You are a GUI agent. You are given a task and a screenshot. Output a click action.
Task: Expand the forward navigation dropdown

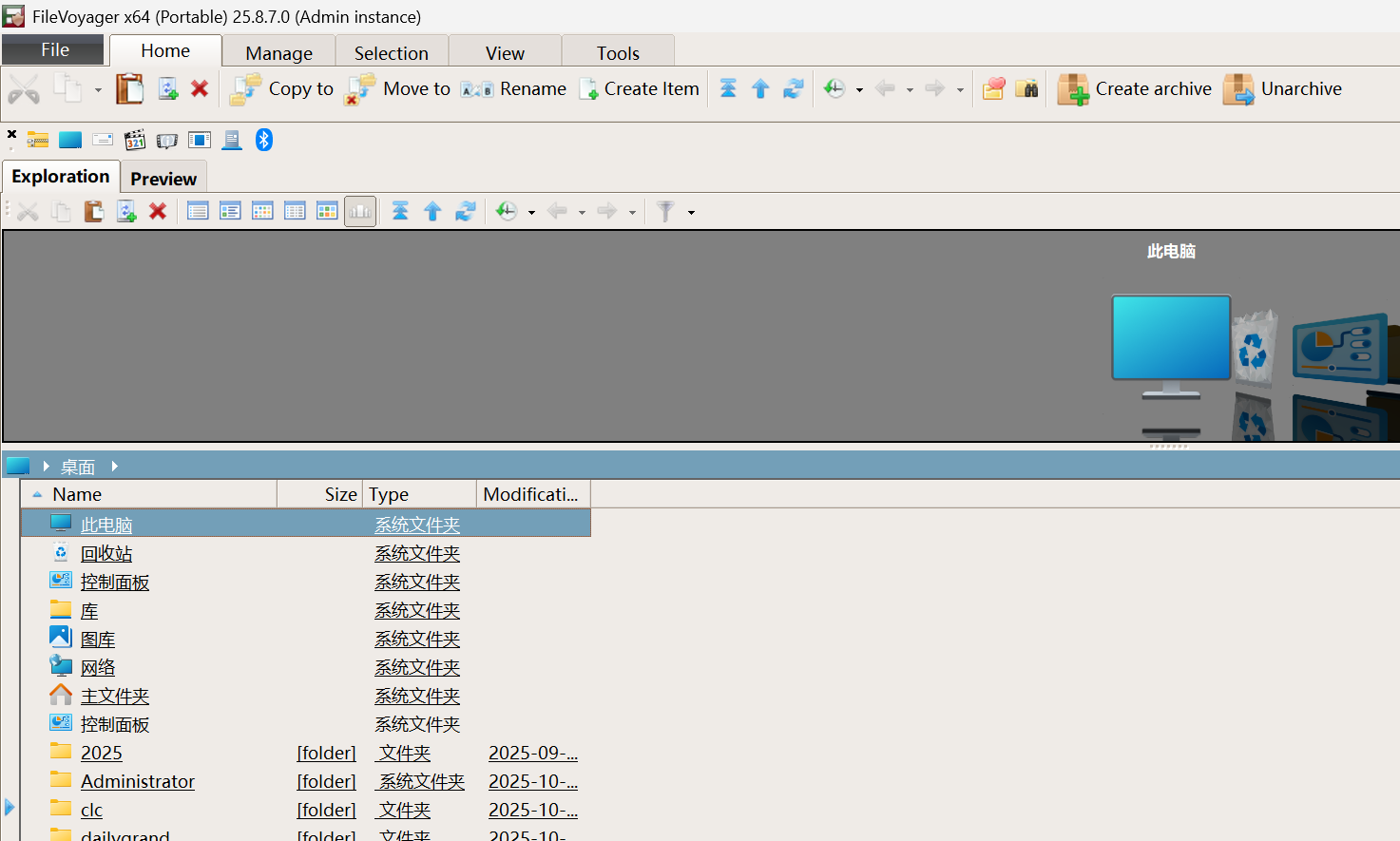click(631, 212)
